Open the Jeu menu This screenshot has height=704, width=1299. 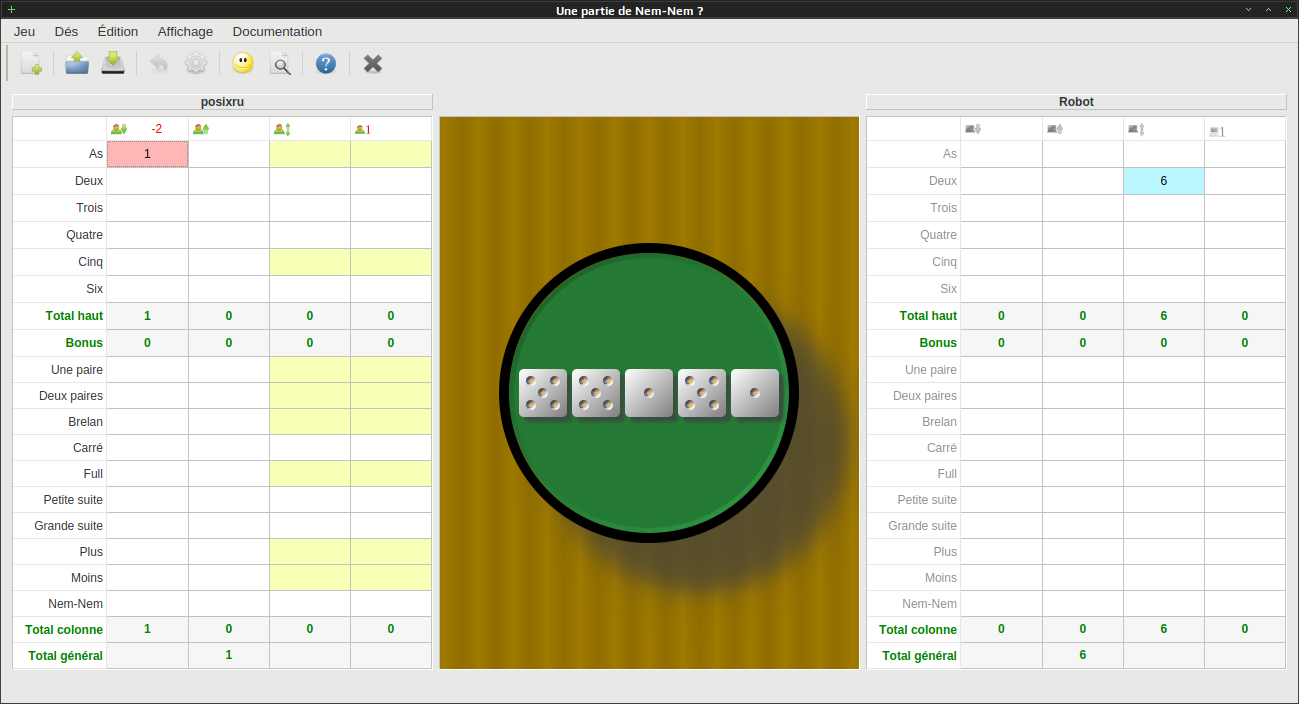[x=25, y=31]
